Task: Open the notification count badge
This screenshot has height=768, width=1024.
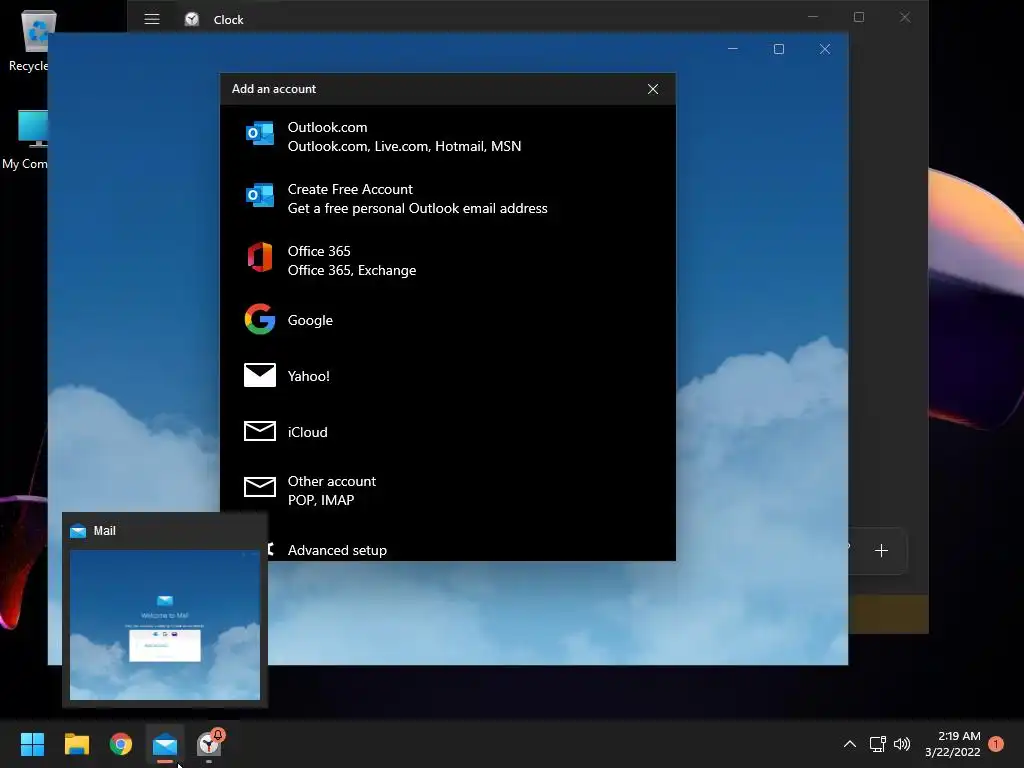Action: 996,744
